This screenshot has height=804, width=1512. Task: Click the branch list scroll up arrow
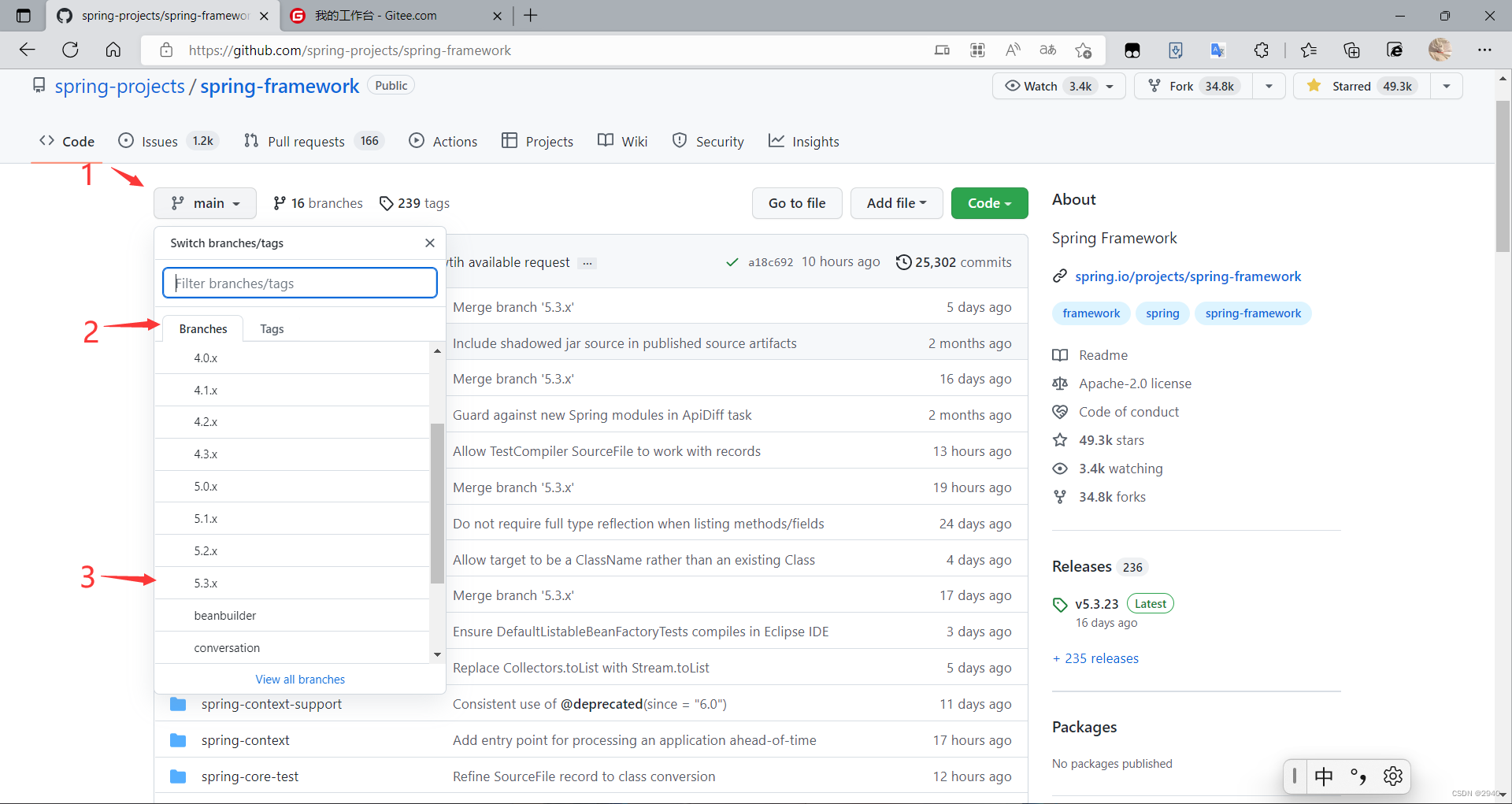click(437, 350)
